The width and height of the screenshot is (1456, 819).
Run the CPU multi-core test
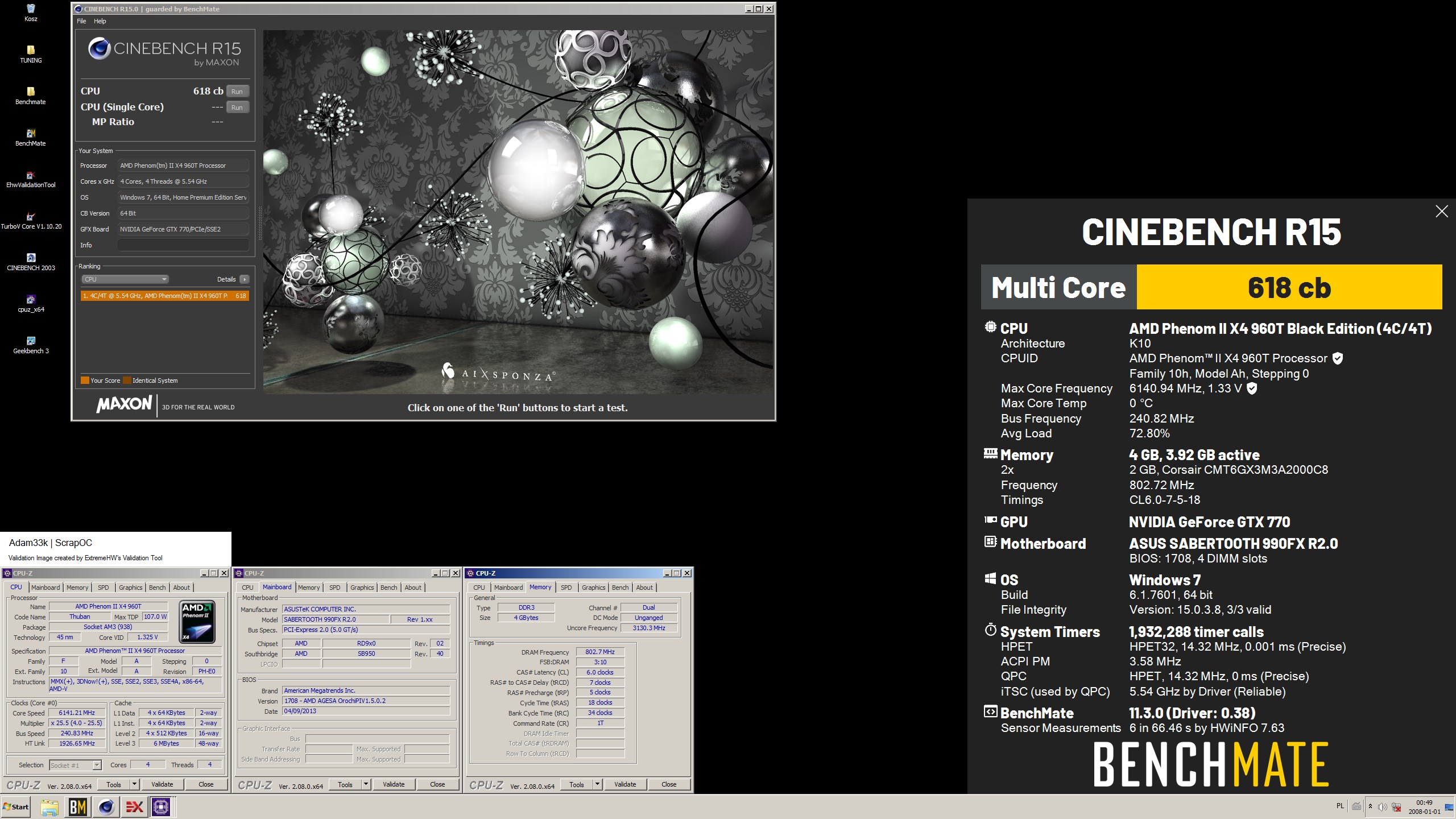(x=237, y=91)
